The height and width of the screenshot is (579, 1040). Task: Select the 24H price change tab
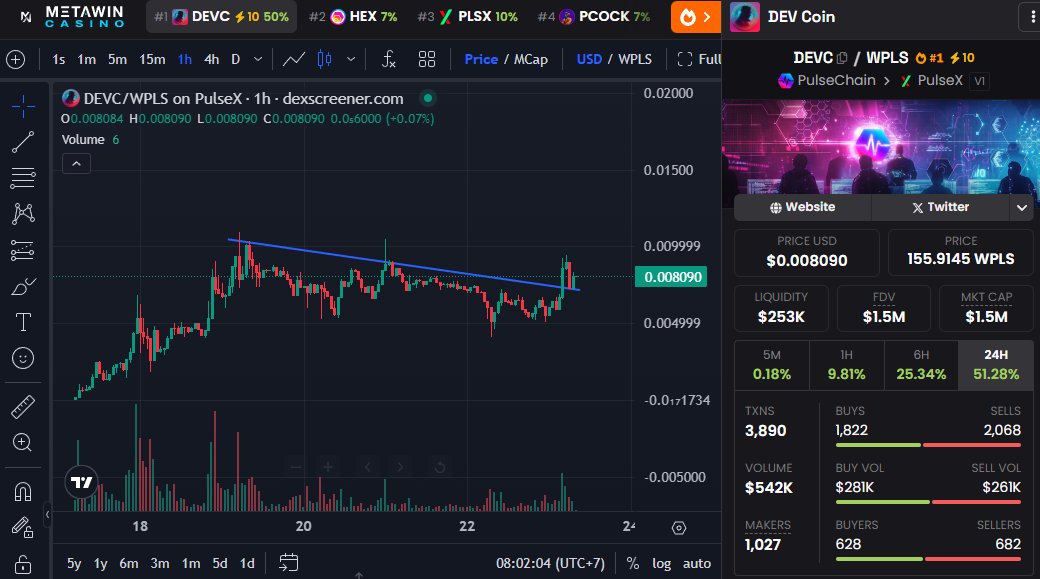pos(996,365)
